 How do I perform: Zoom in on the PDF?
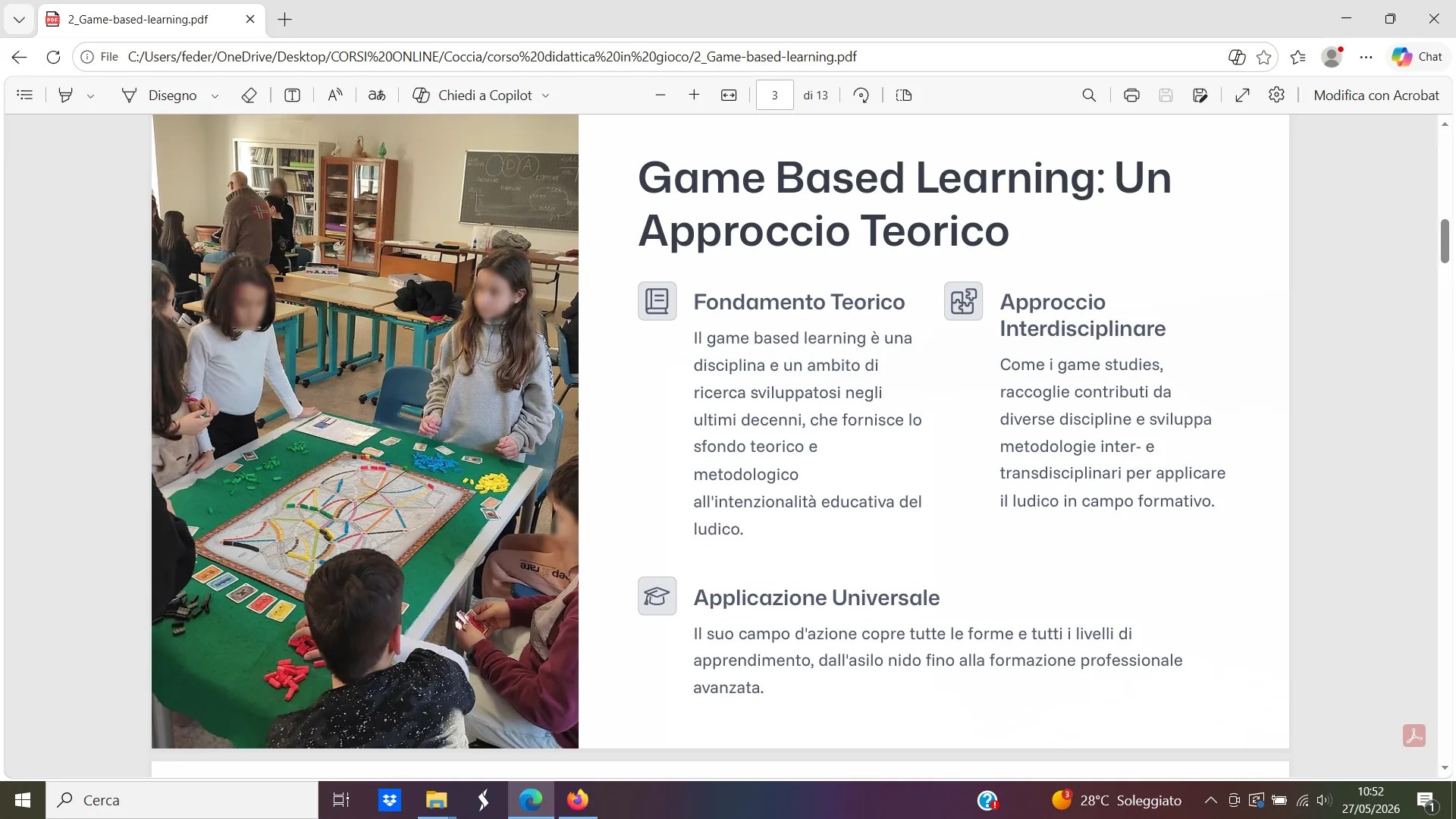pyautogui.click(x=694, y=95)
